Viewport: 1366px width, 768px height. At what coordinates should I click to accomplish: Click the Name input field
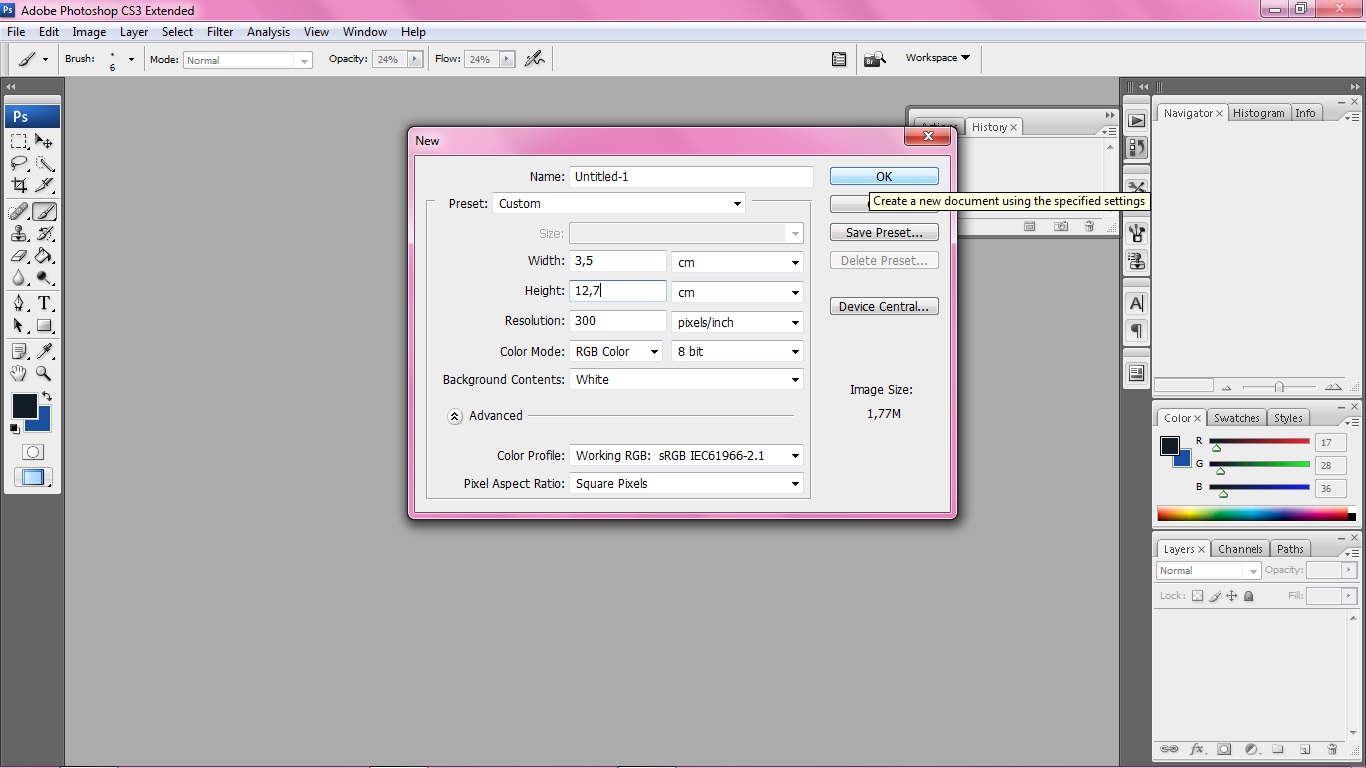click(691, 176)
